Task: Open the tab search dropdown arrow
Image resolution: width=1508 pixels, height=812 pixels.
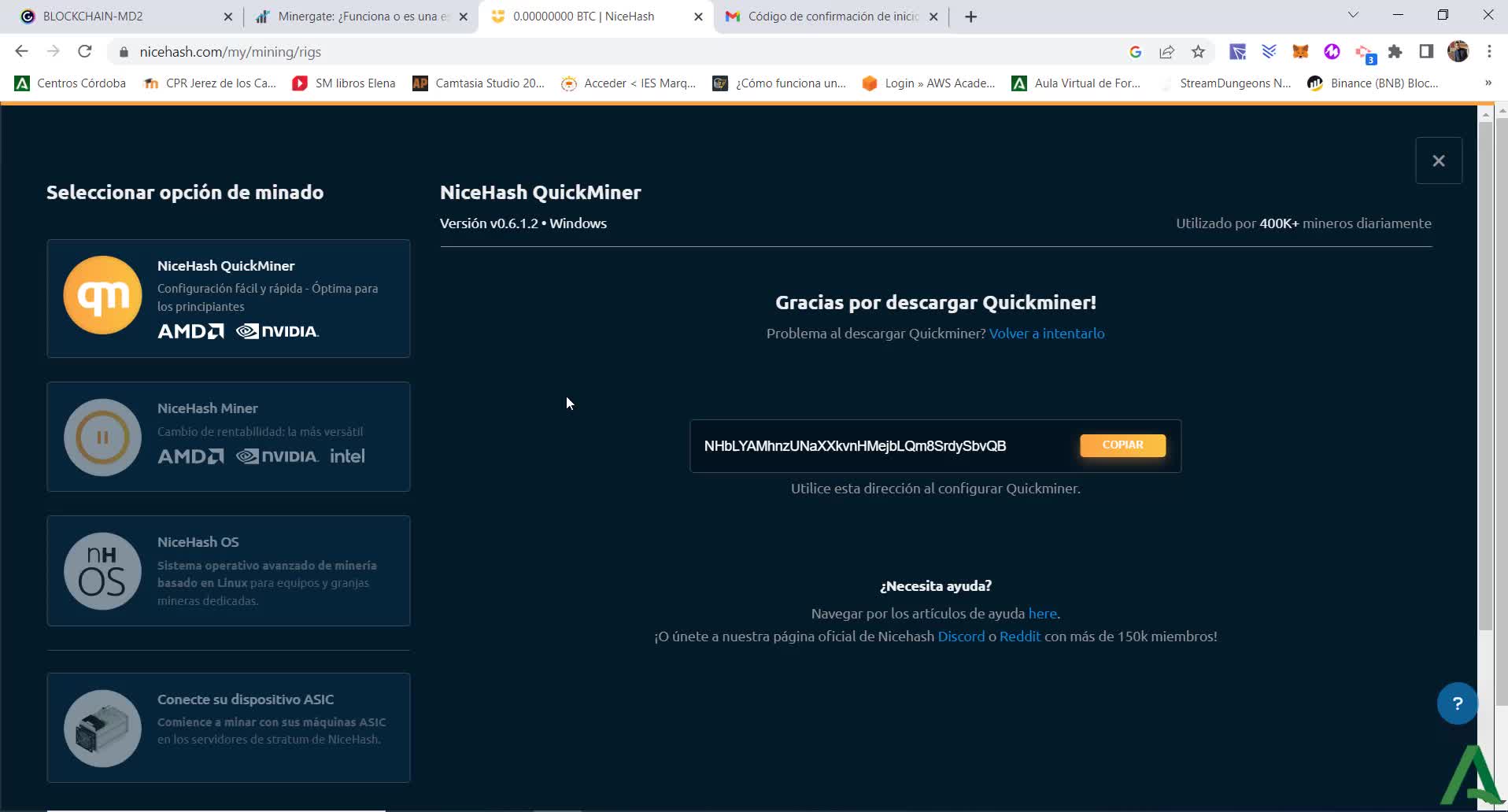Action: click(x=1353, y=15)
